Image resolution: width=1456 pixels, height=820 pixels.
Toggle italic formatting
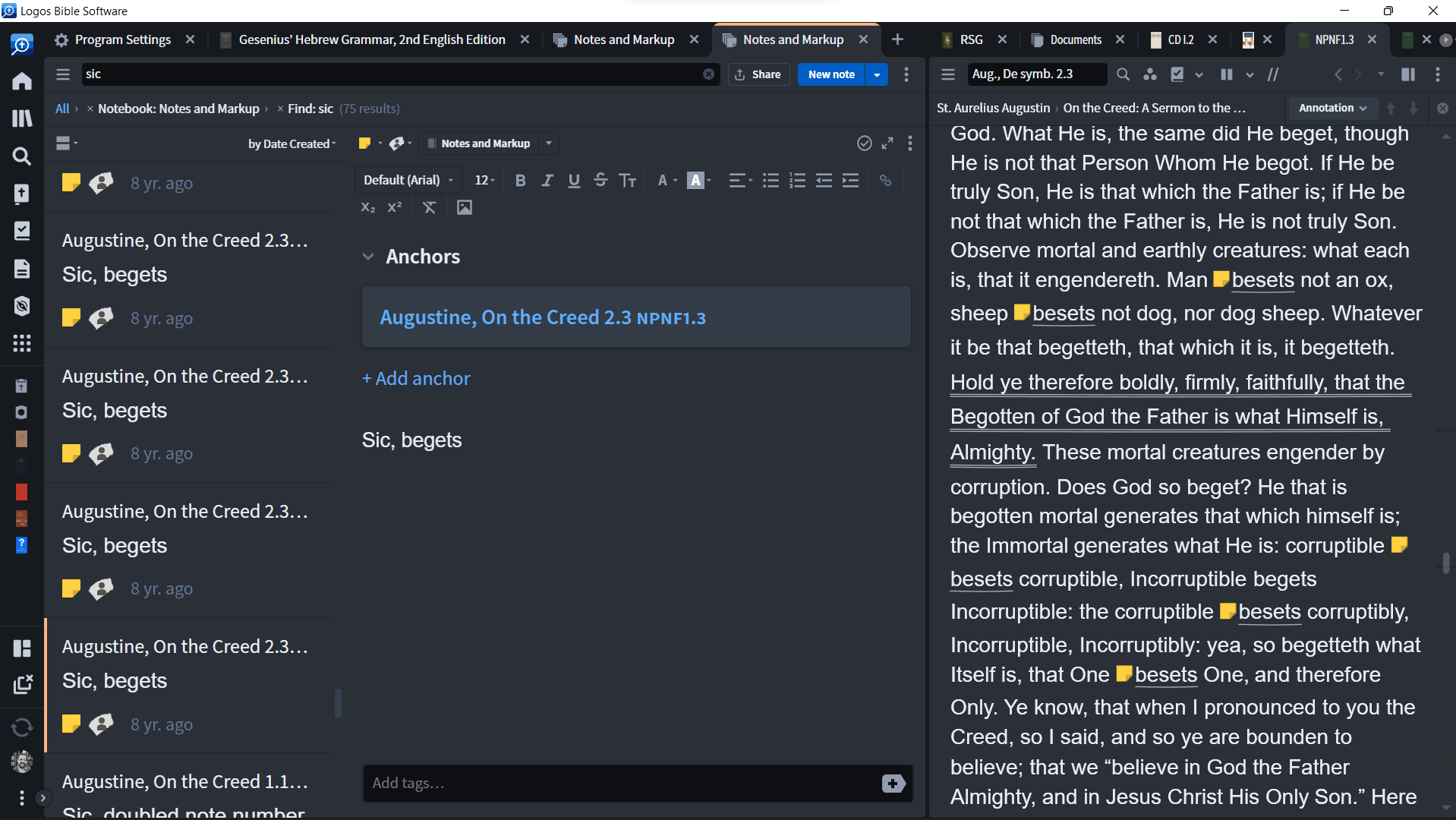pos(547,180)
